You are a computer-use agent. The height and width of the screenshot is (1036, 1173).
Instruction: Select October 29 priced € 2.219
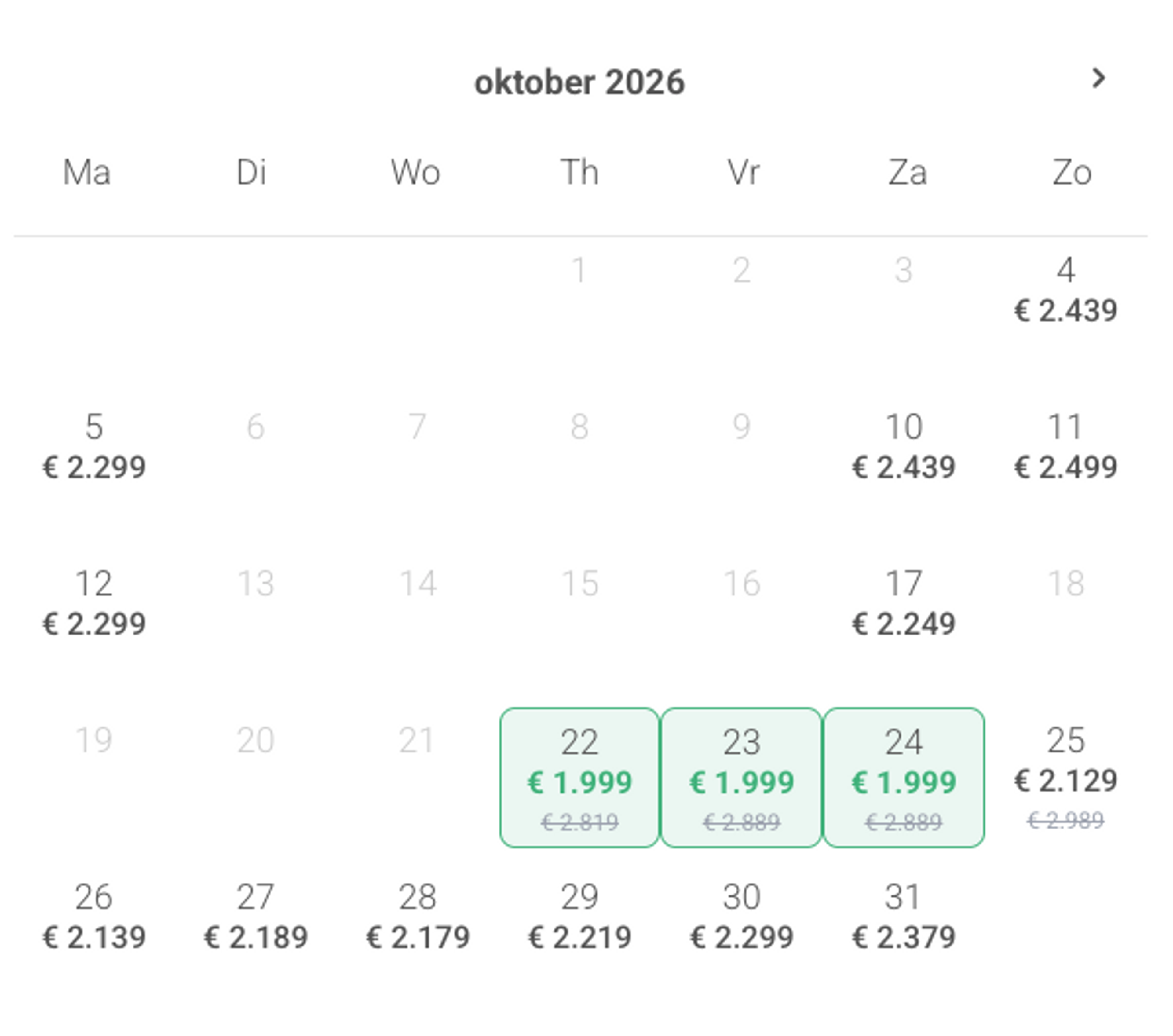pos(579,917)
